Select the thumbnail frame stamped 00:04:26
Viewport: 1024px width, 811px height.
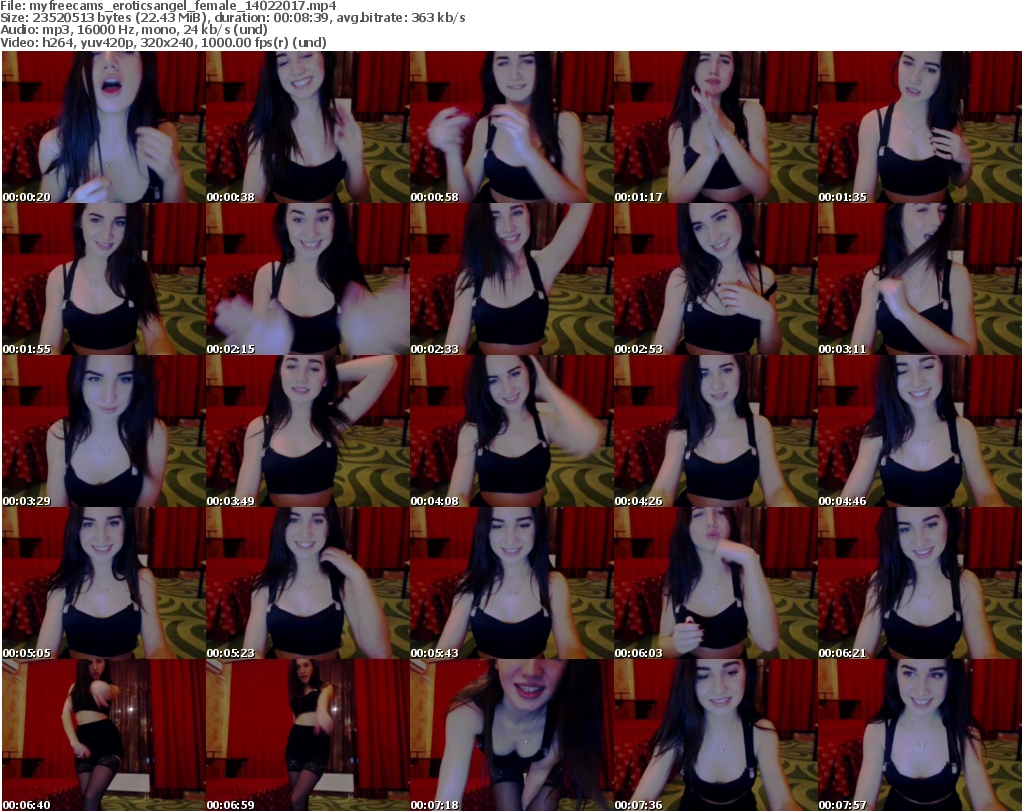pyautogui.click(x=716, y=432)
